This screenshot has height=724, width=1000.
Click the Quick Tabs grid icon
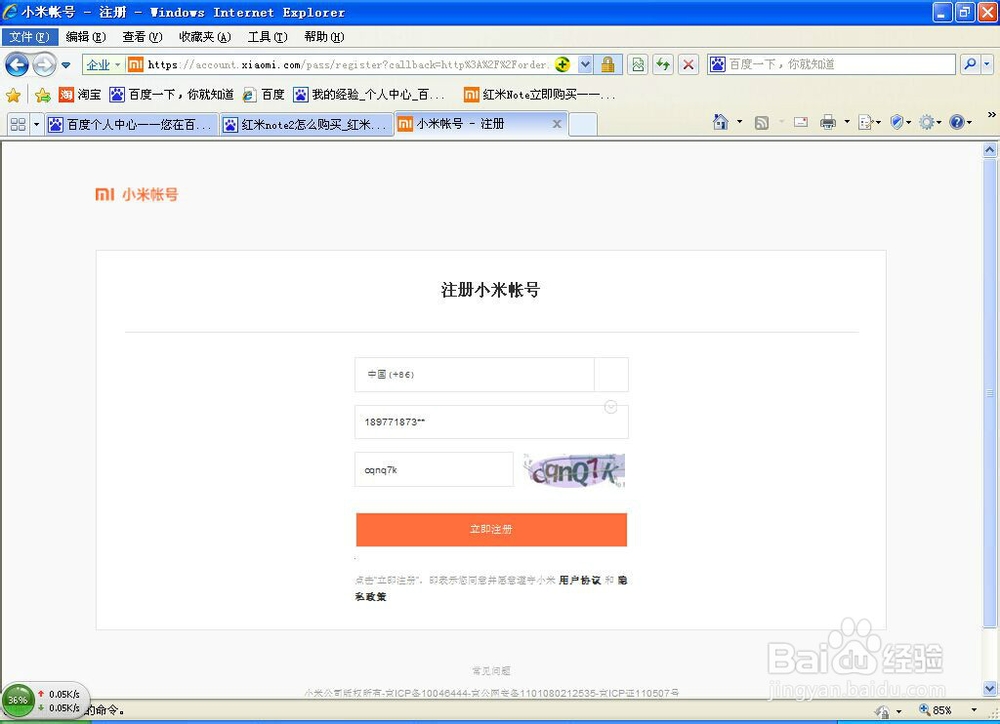point(18,124)
